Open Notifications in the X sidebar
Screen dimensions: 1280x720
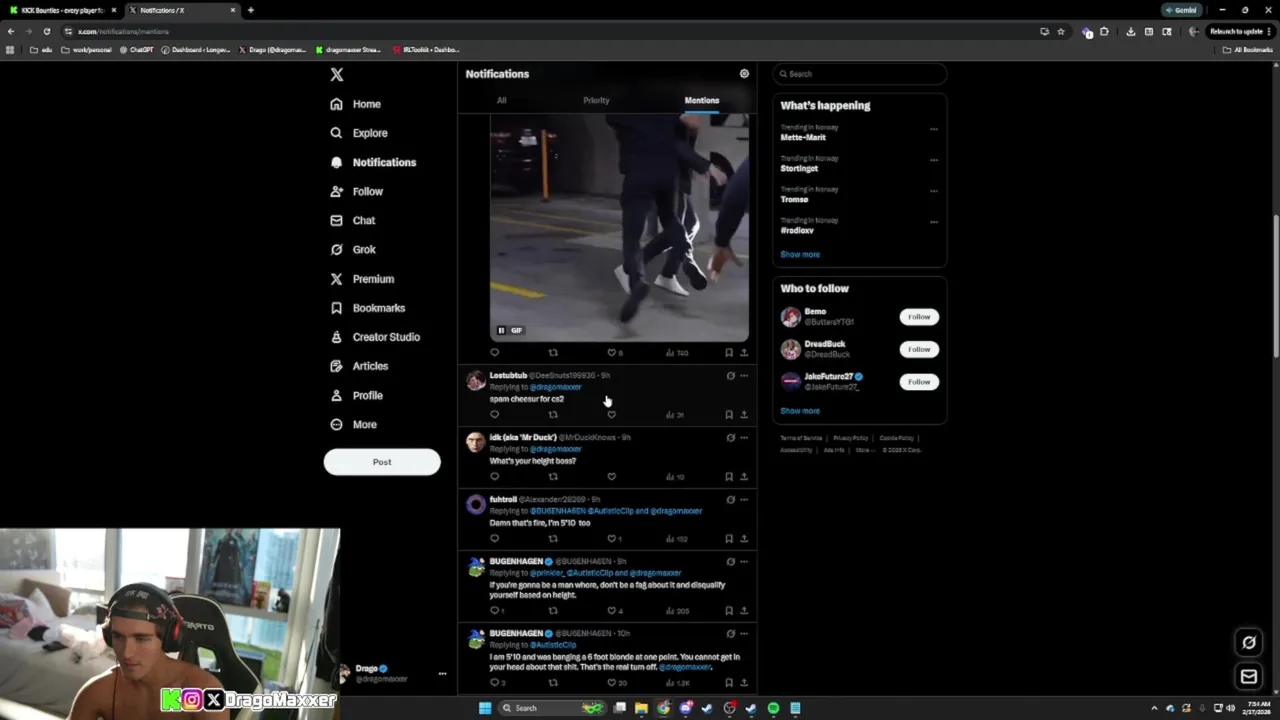(373, 162)
